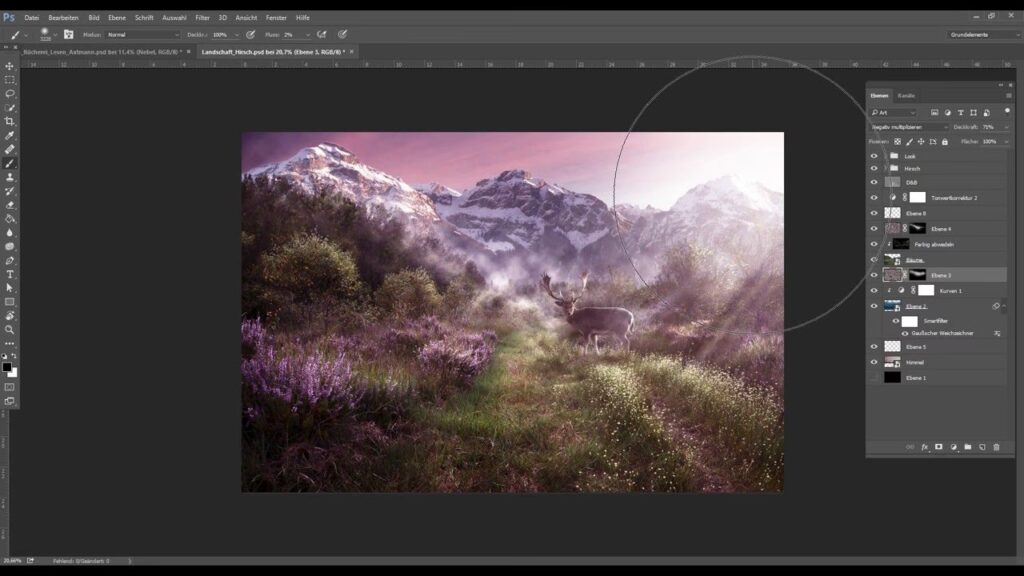Screen dimensions: 1024x576
Task: Show the hidden Ebene 1 layer
Action: pyautogui.click(x=874, y=378)
